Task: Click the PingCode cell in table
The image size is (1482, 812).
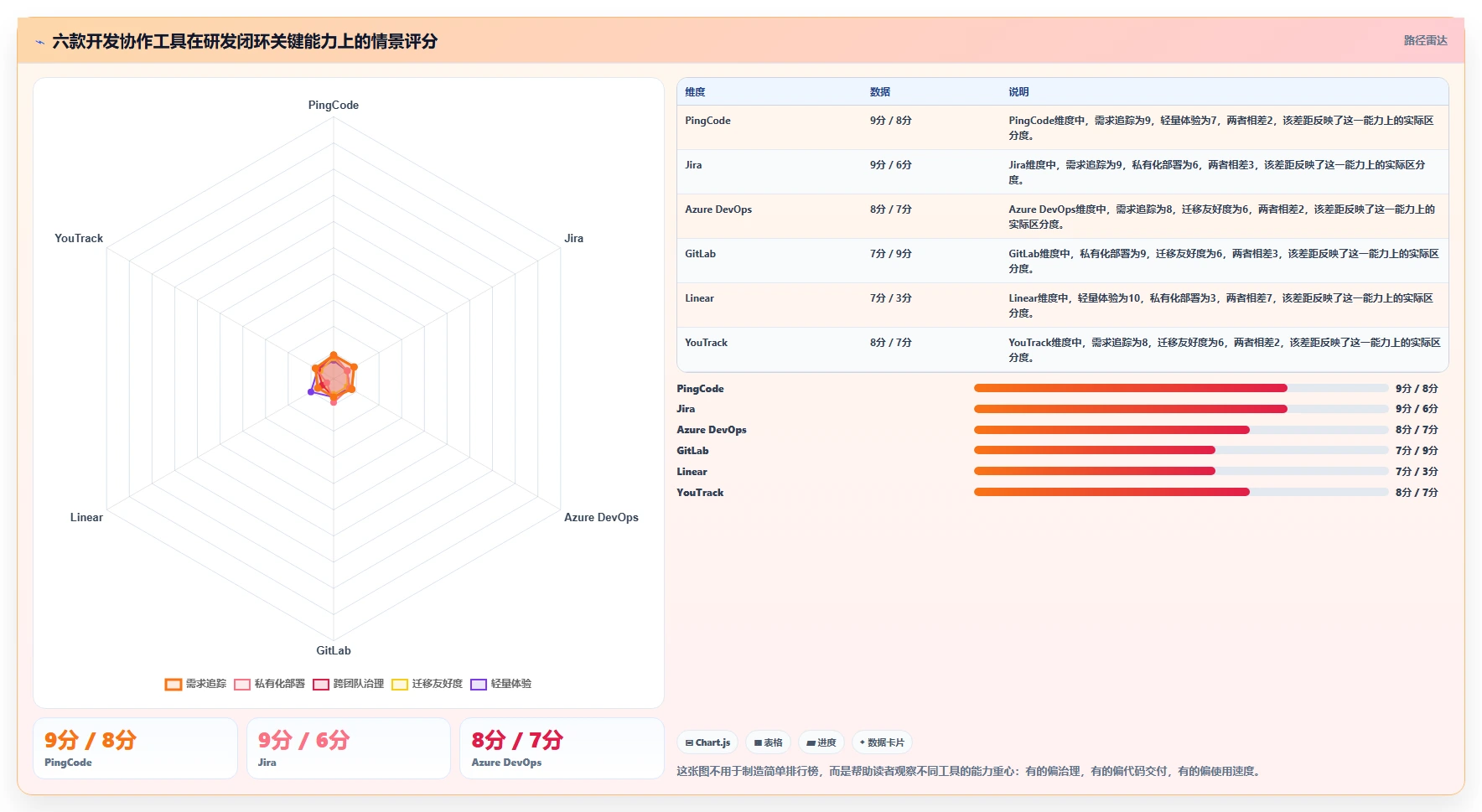Action: pyautogui.click(x=707, y=121)
